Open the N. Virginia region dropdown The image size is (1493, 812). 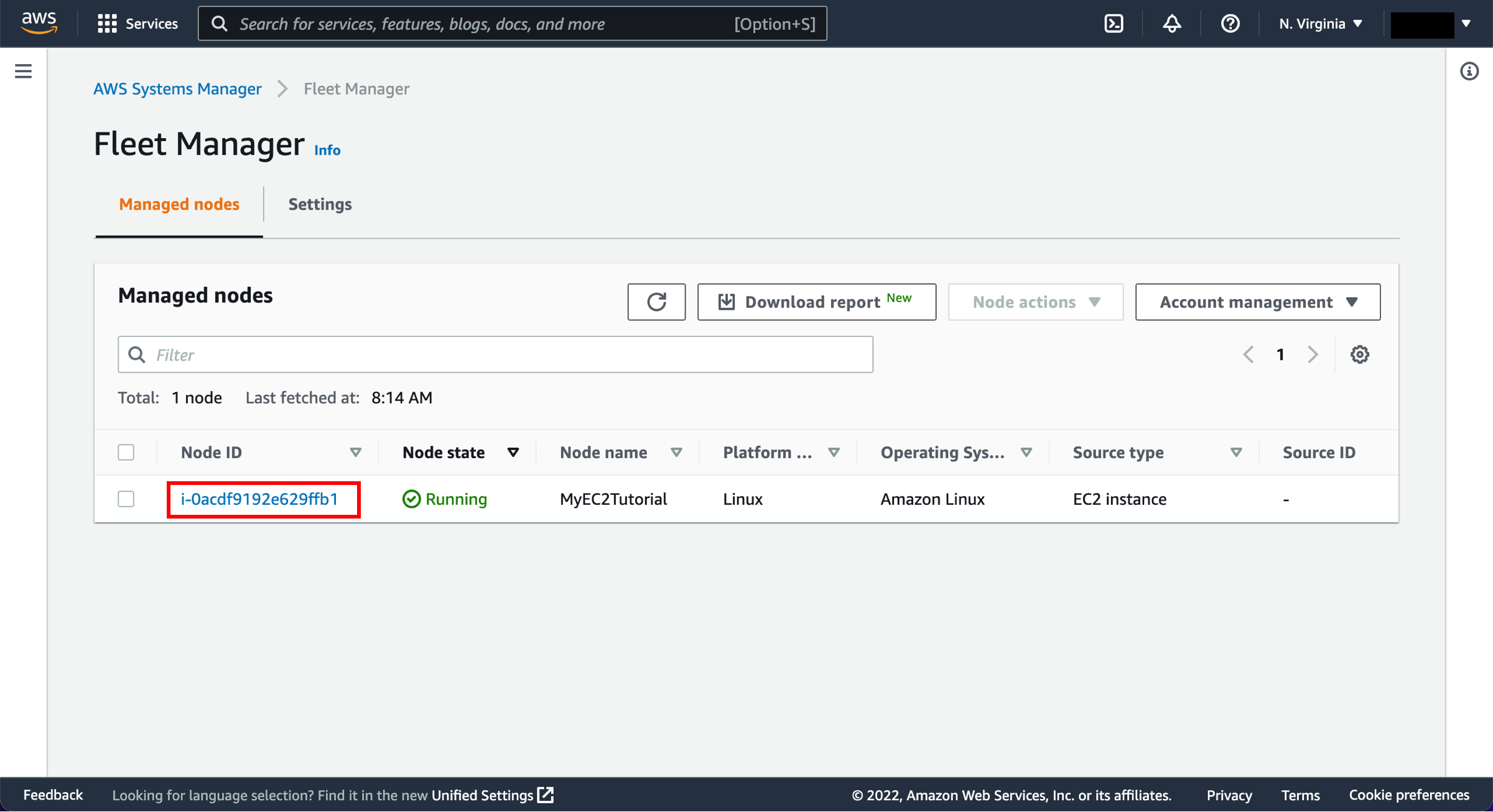pos(1320,24)
